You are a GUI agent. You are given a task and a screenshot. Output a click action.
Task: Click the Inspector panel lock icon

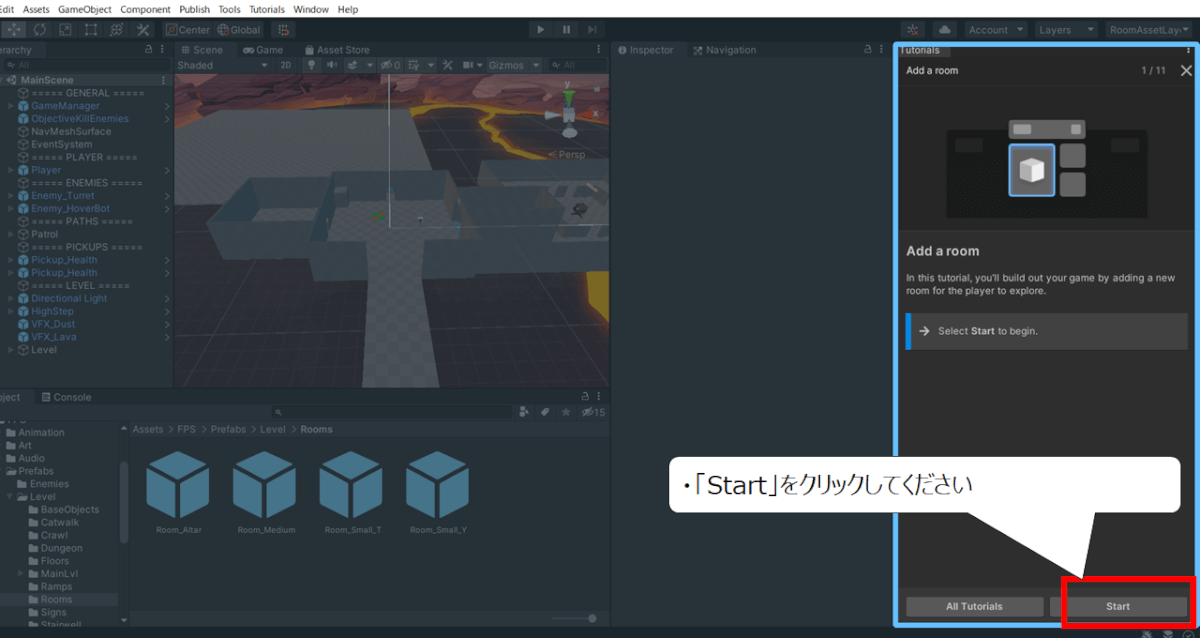(868, 49)
